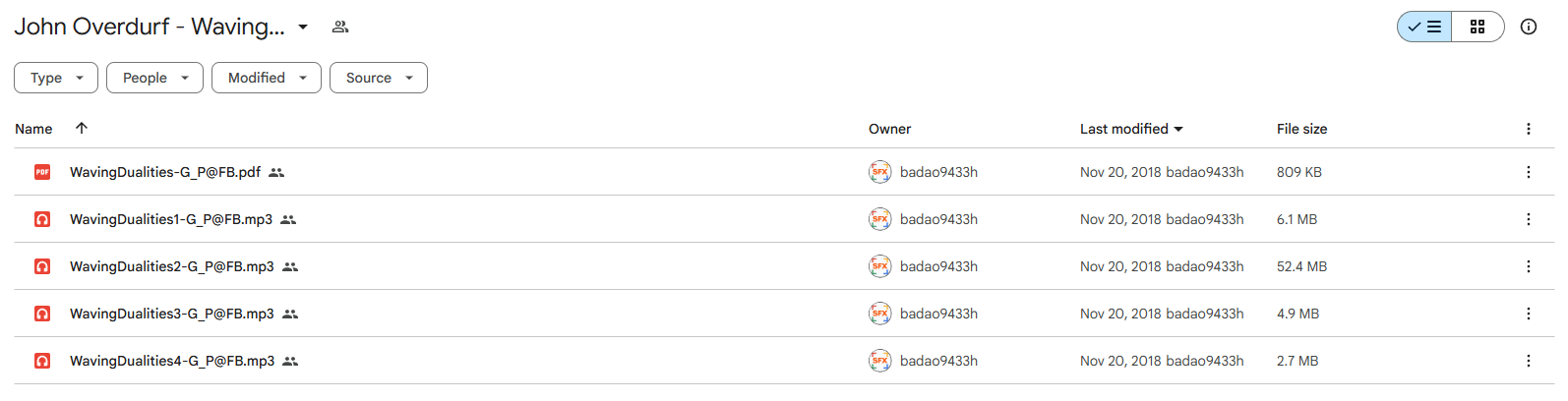Click the PDF icon for WavingDualities-G_P@FB.pdf
This screenshot has height=401, width=1568.
pyautogui.click(x=42, y=172)
